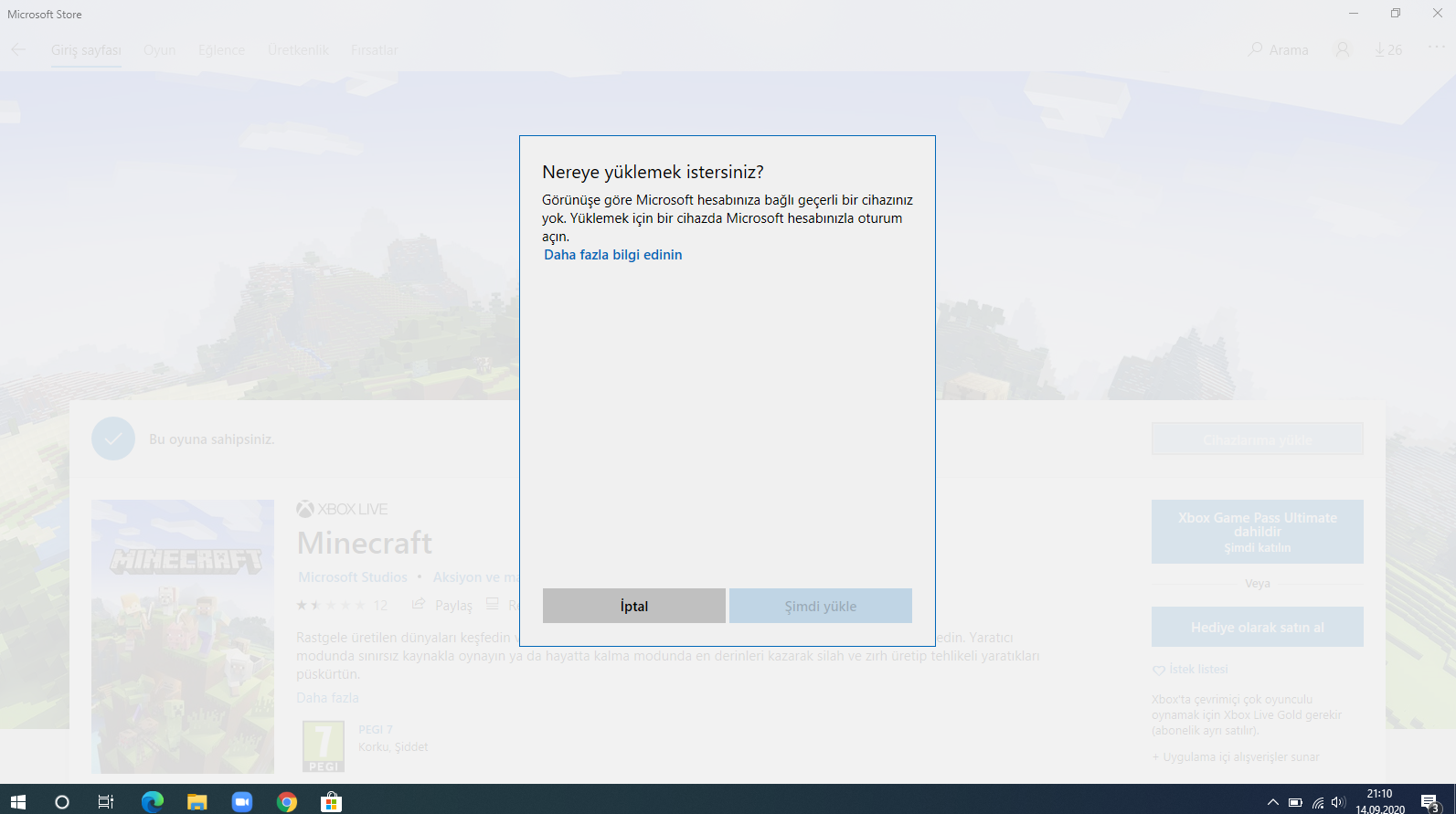Switch to the Fırsatlar tab
The height and width of the screenshot is (814, 1456).
375,50
